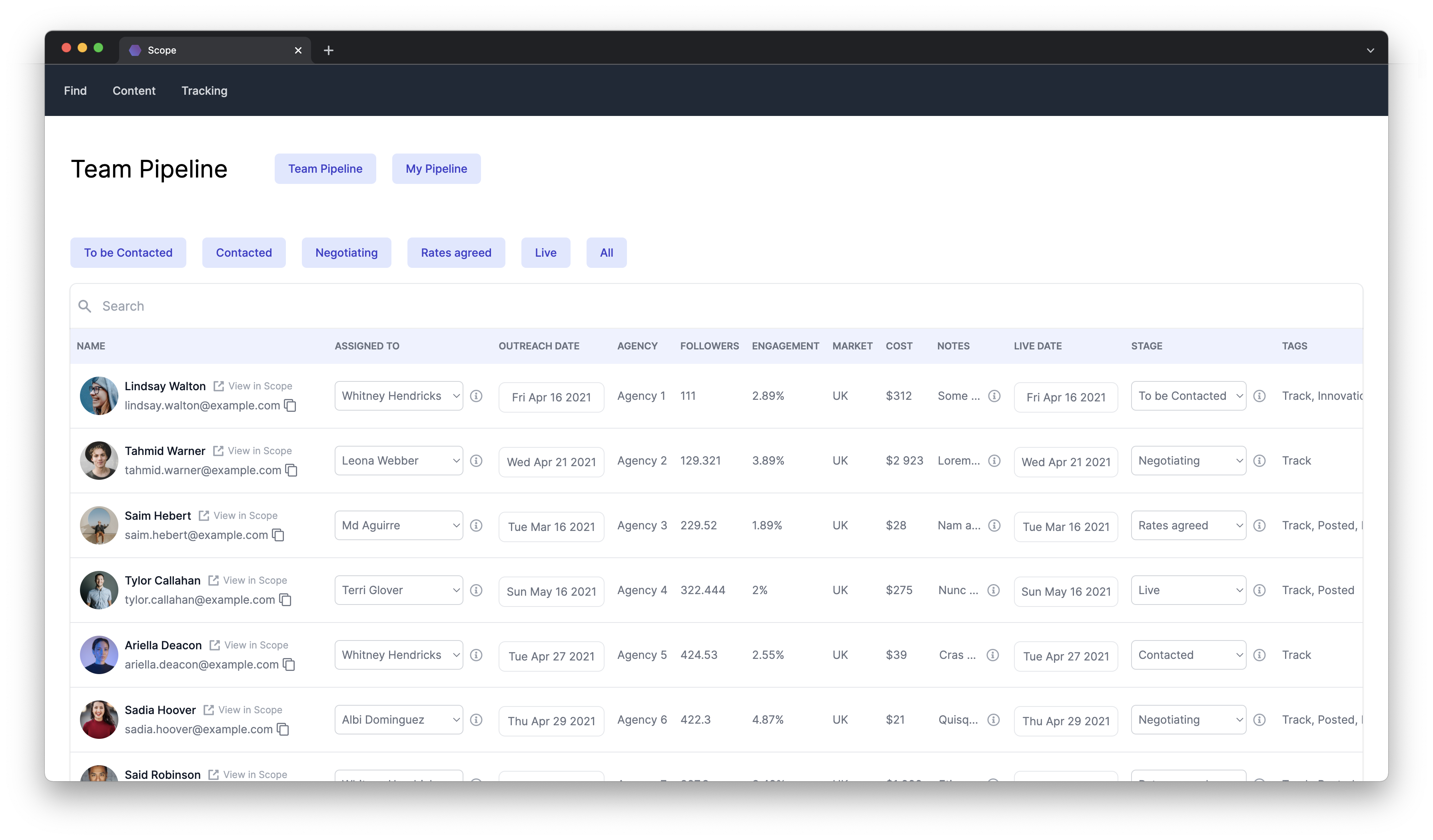
Task: Show All pipeline stages
Action: [607, 253]
